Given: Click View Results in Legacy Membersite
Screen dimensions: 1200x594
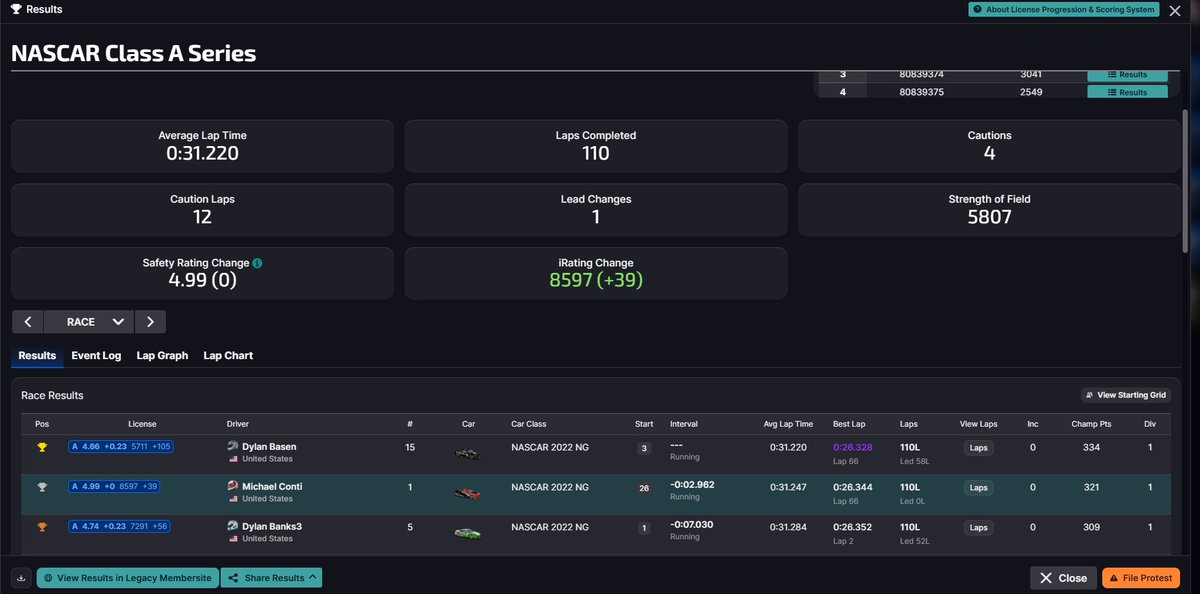Looking at the screenshot, I should click(x=127, y=578).
